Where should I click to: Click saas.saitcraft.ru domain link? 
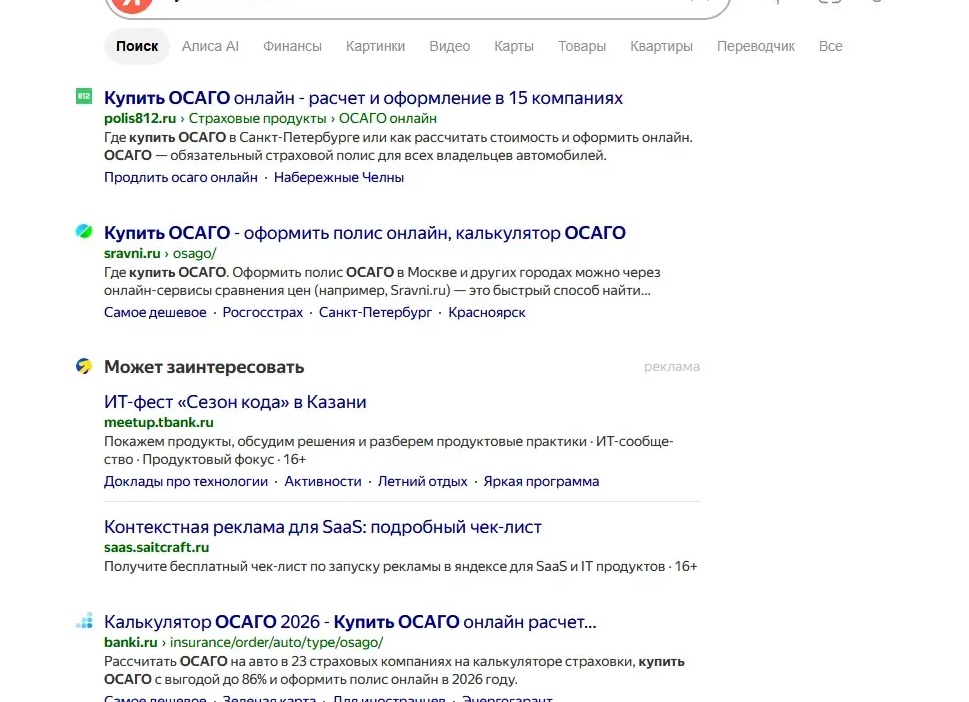click(x=156, y=548)
